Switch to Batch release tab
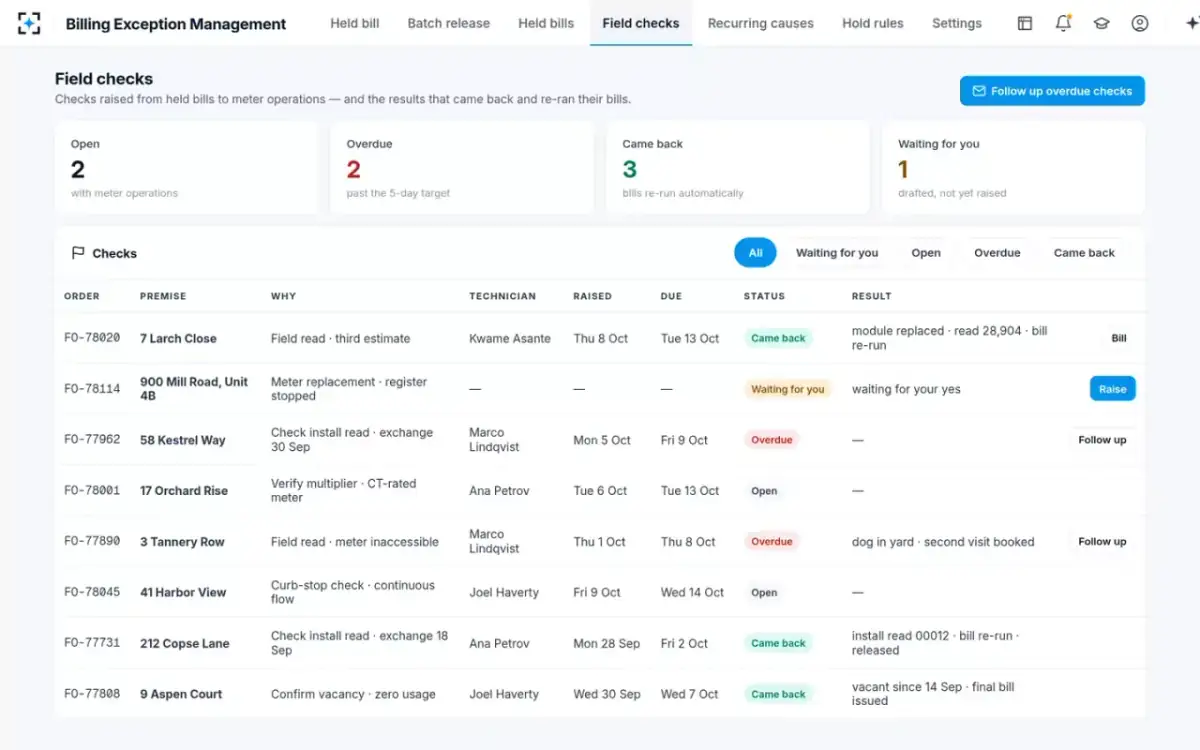 [x=449, y=23]
